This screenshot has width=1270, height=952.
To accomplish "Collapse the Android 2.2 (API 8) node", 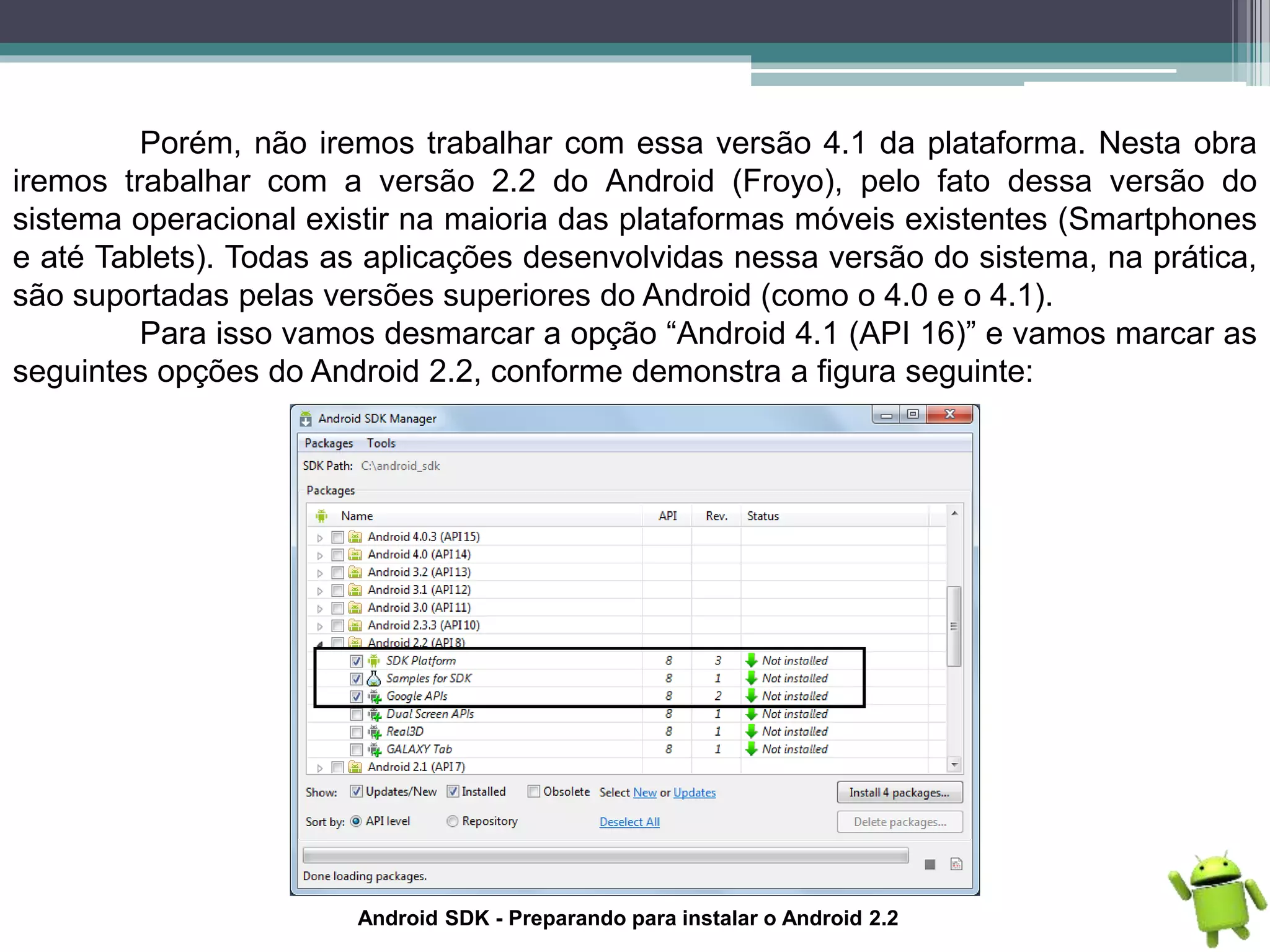I will [320, 643].
